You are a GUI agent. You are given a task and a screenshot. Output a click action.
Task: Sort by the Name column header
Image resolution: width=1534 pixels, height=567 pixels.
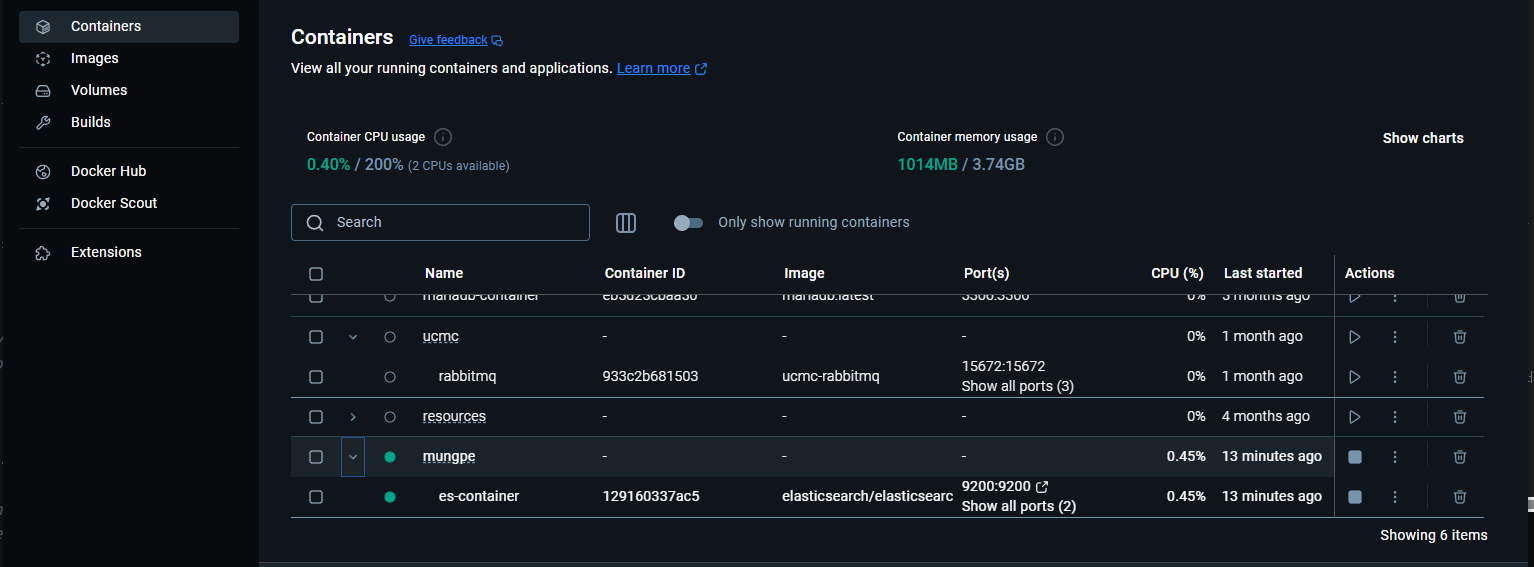tap(444, 273)
